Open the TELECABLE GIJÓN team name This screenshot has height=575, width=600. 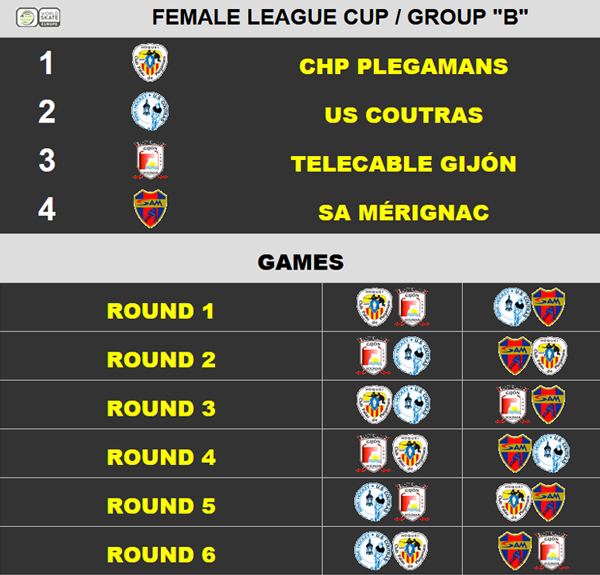[404, 164]
